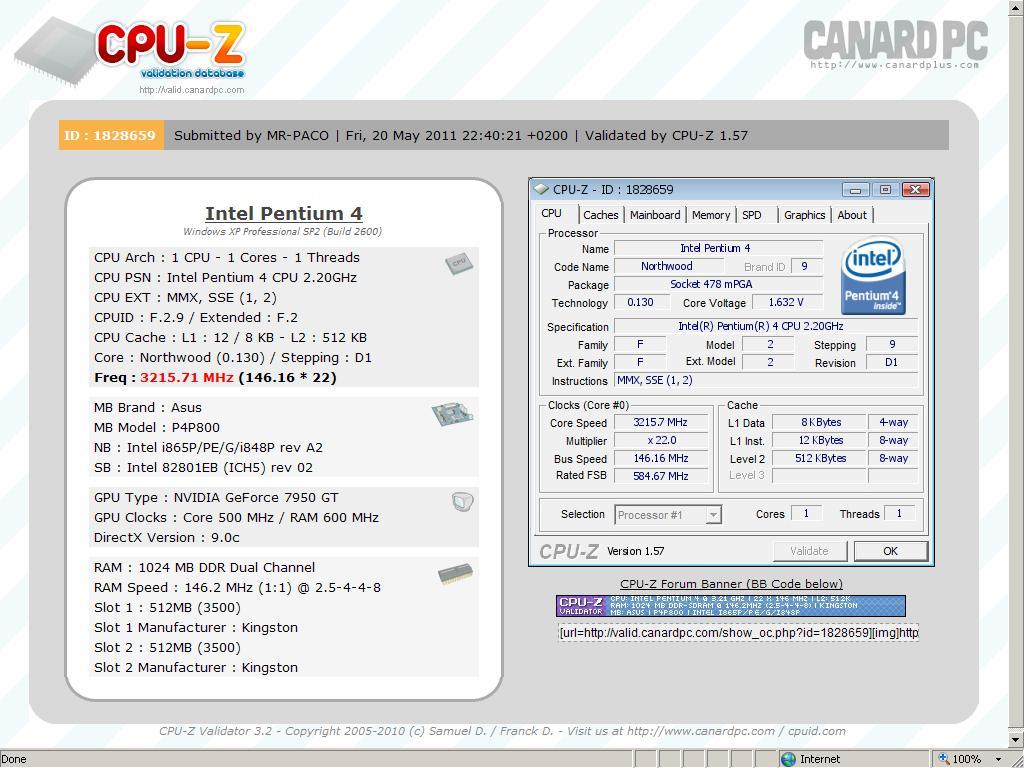Screen dimensions: 1024x768
Task: Click the Intel Pentium 4 heading link
Action: coord(283,214)
